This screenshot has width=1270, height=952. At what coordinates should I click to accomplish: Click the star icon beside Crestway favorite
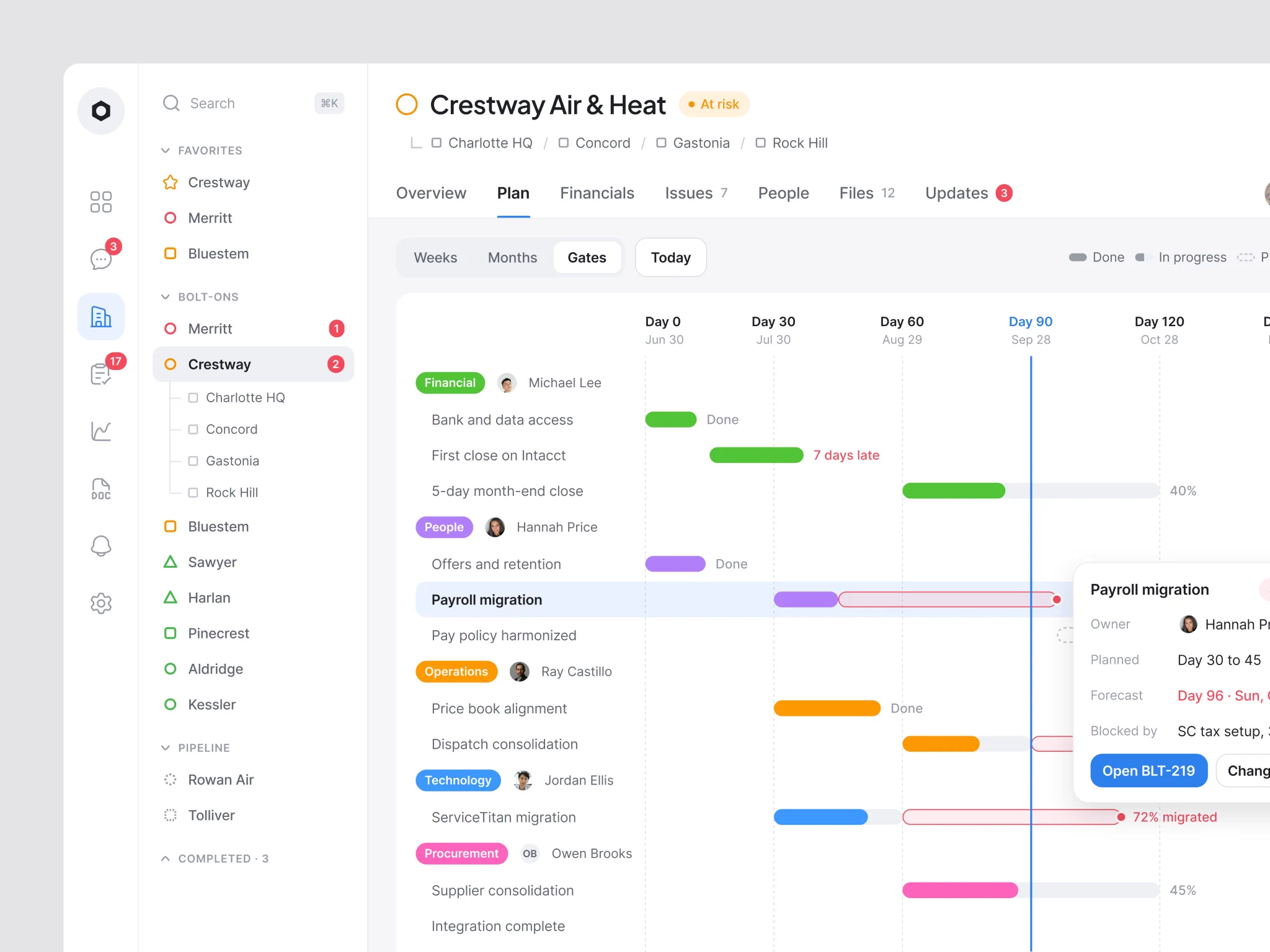170,182
